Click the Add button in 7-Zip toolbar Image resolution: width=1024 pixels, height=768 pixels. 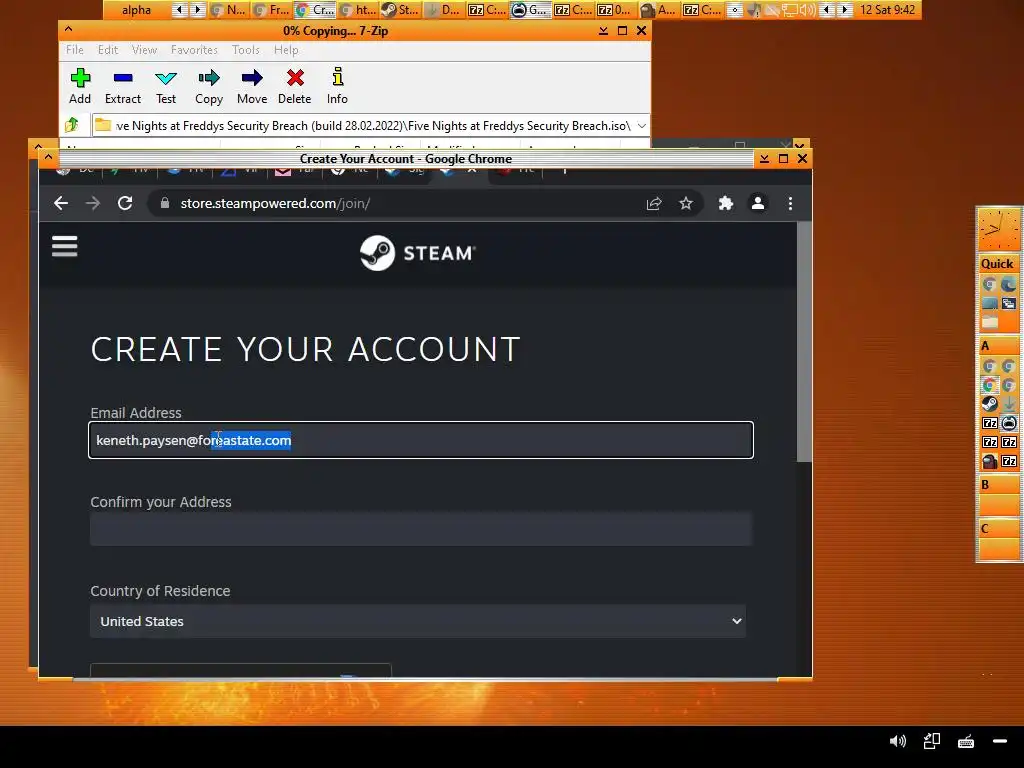[x=80, y=86]
